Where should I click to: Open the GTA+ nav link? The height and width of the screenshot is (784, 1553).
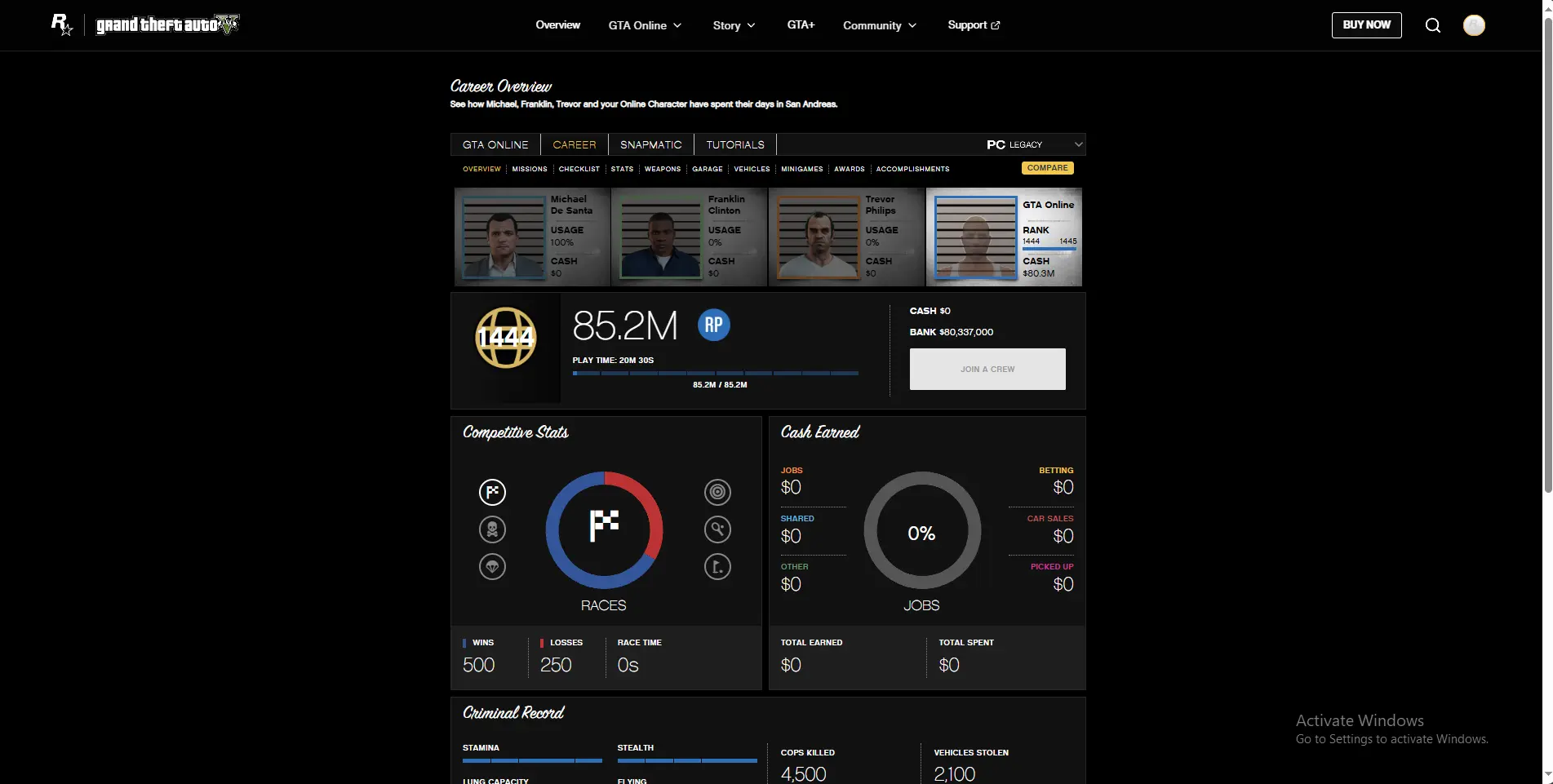pos(801,25)
